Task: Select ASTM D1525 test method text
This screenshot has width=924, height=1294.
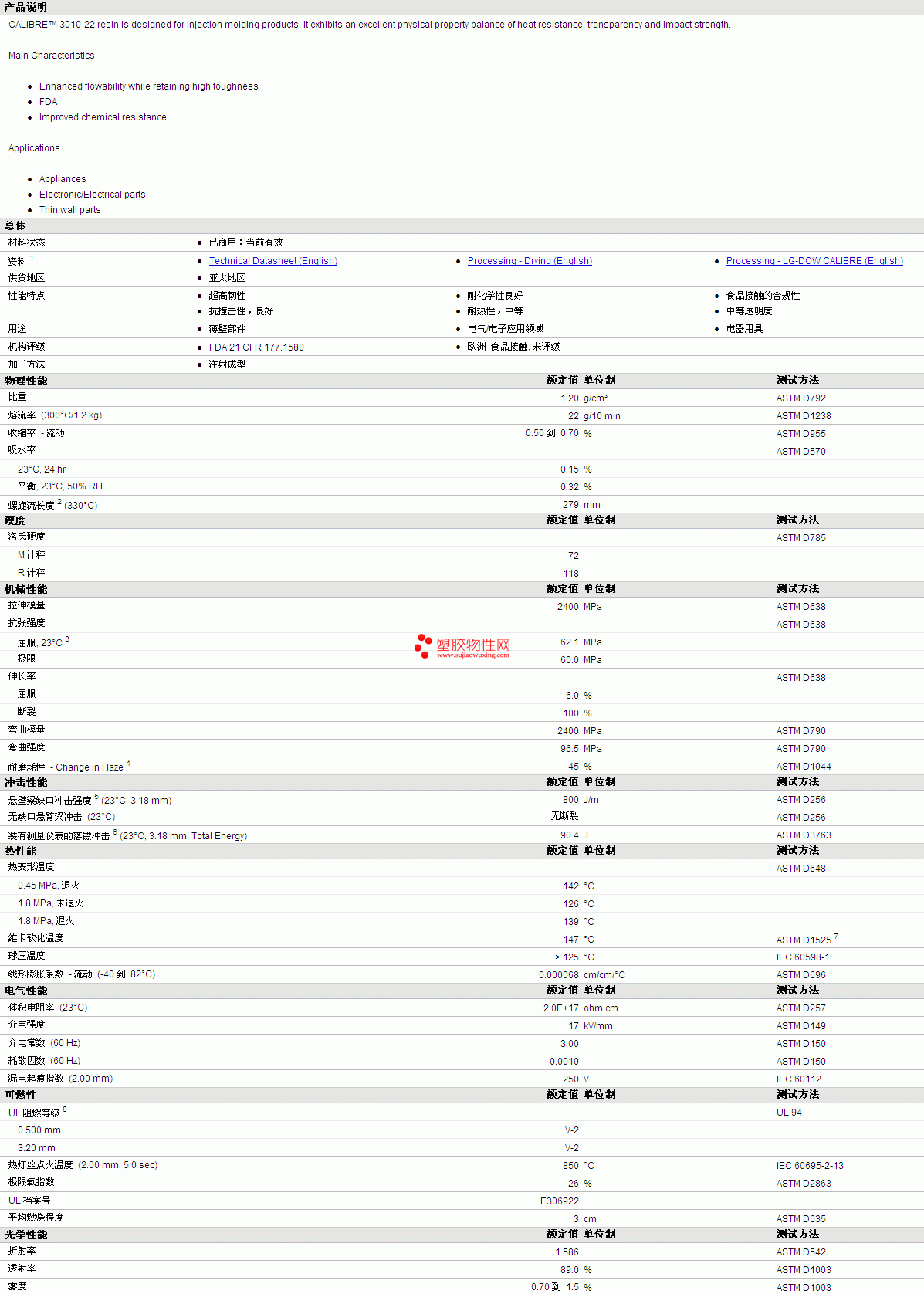Action: tap(804, 940)
